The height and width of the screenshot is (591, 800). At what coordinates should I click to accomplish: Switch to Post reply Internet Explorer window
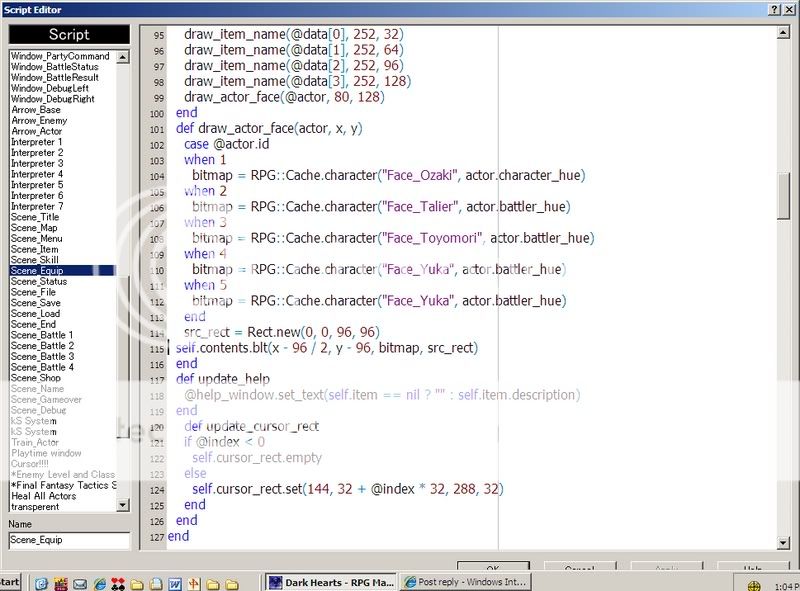pyautogui.click(x=465, y=582)
